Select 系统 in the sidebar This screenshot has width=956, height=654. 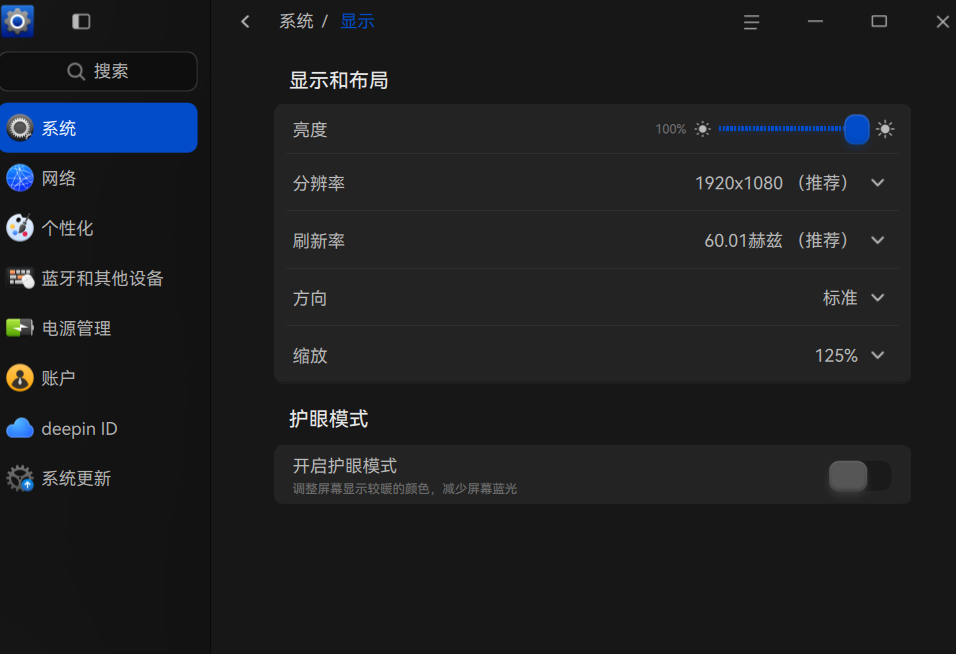pyautogui.click(x=99, y=128)
